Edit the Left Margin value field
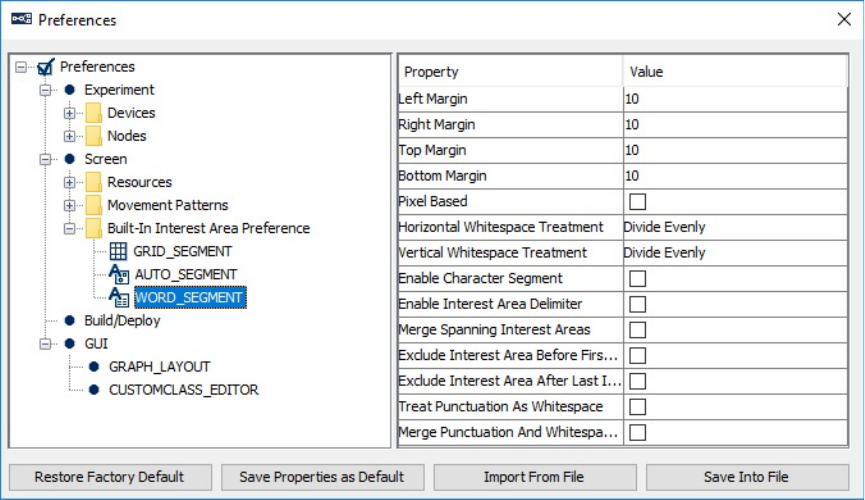The height and width of the screenshot is (500, 865). 735,99
